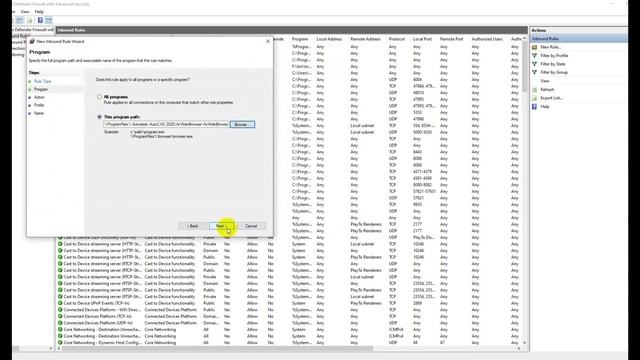The width and height of the screenshot is (640, 360).
Task: Sort by the Protocol column header
Action: pyautogui.click(x=397, y=39)
